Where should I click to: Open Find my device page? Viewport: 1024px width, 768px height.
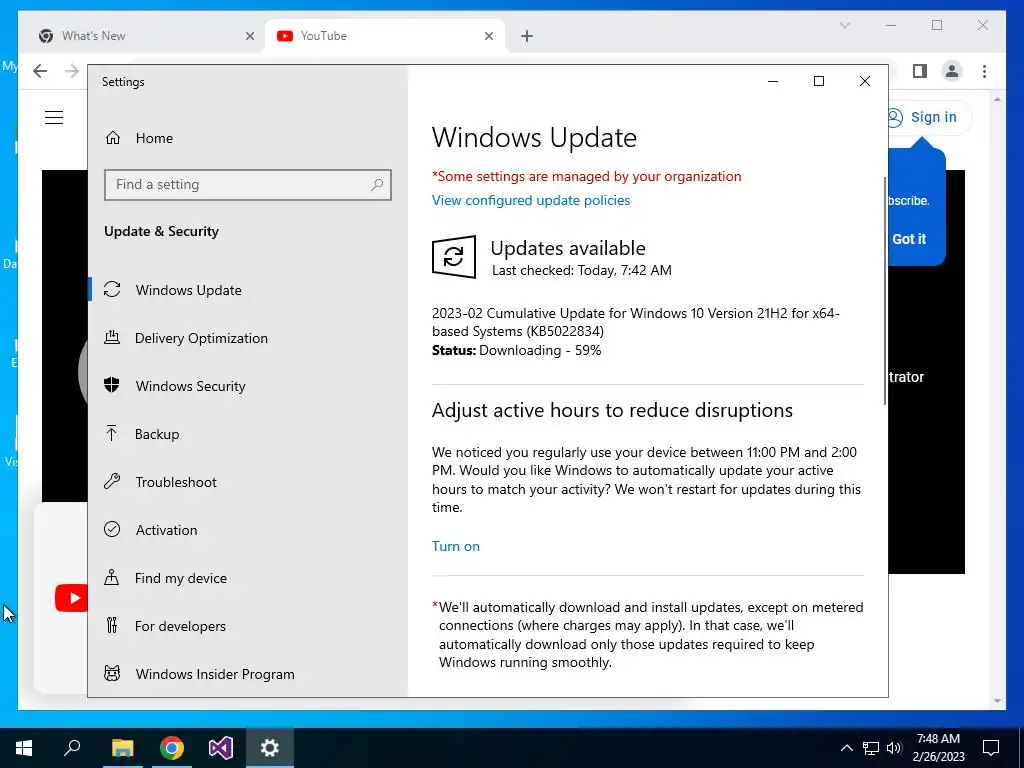click(181, 578)
